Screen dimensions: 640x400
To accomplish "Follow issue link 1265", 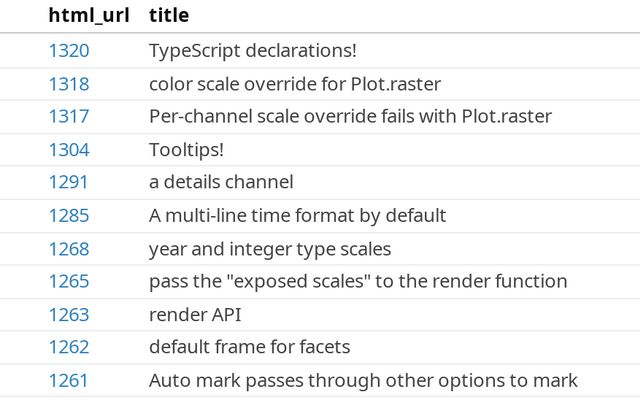I will tap(68, 281).
